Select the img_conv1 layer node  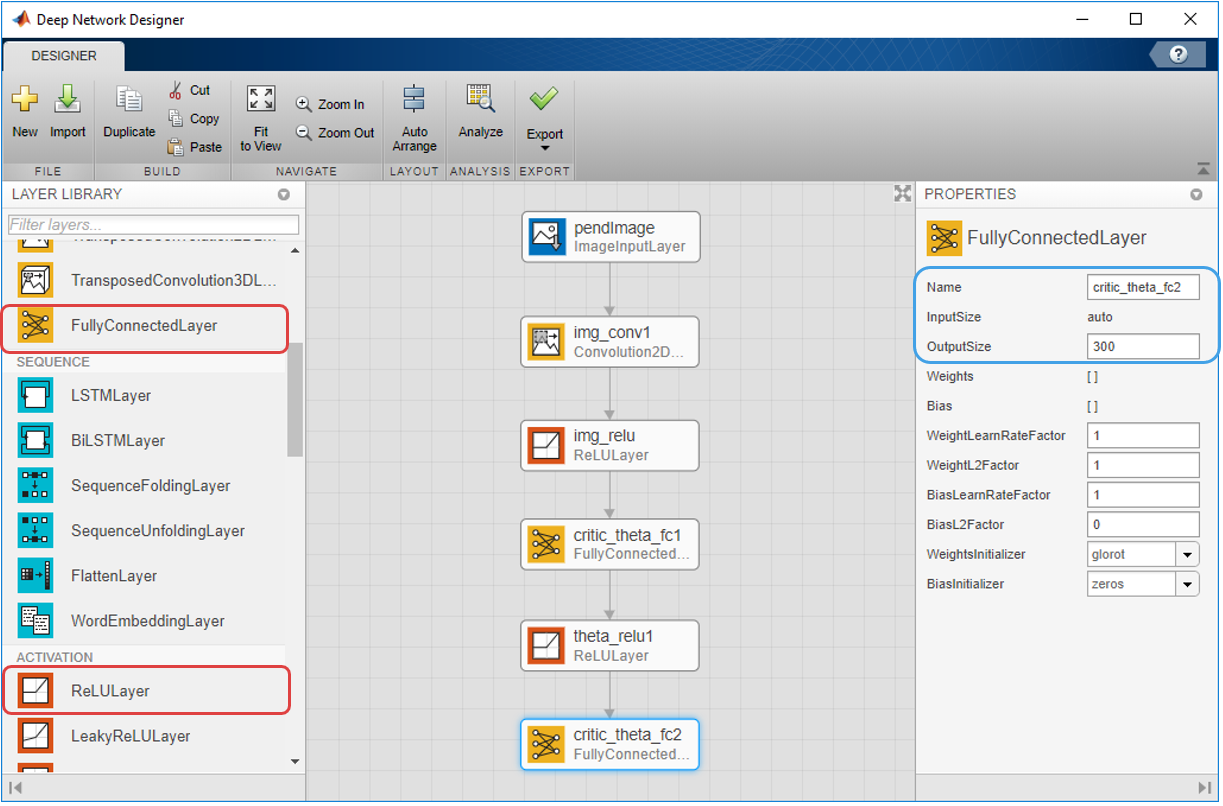[x=610, y=342]
